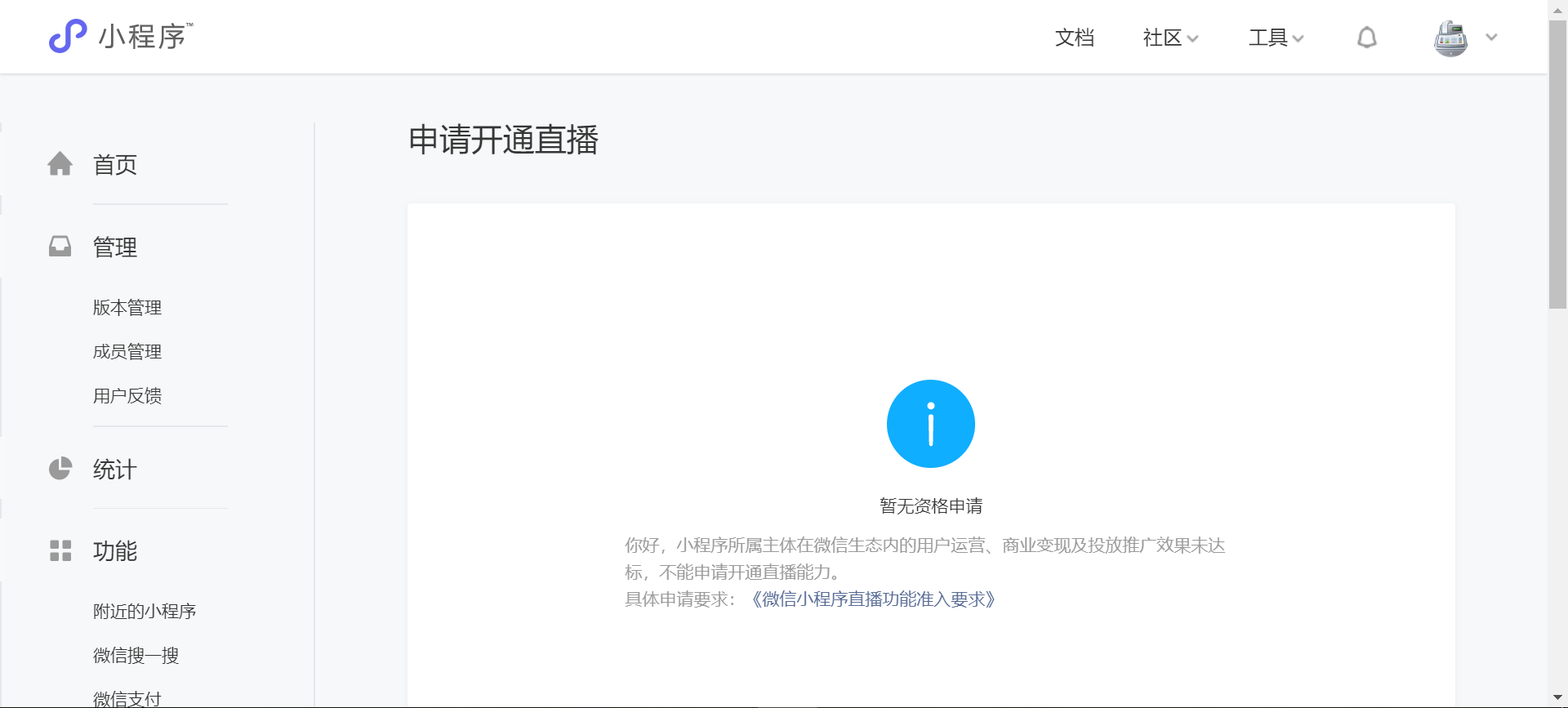Click the vertical scrollbar thumb
The image size is (1568, 708).
click(1557, 163)
